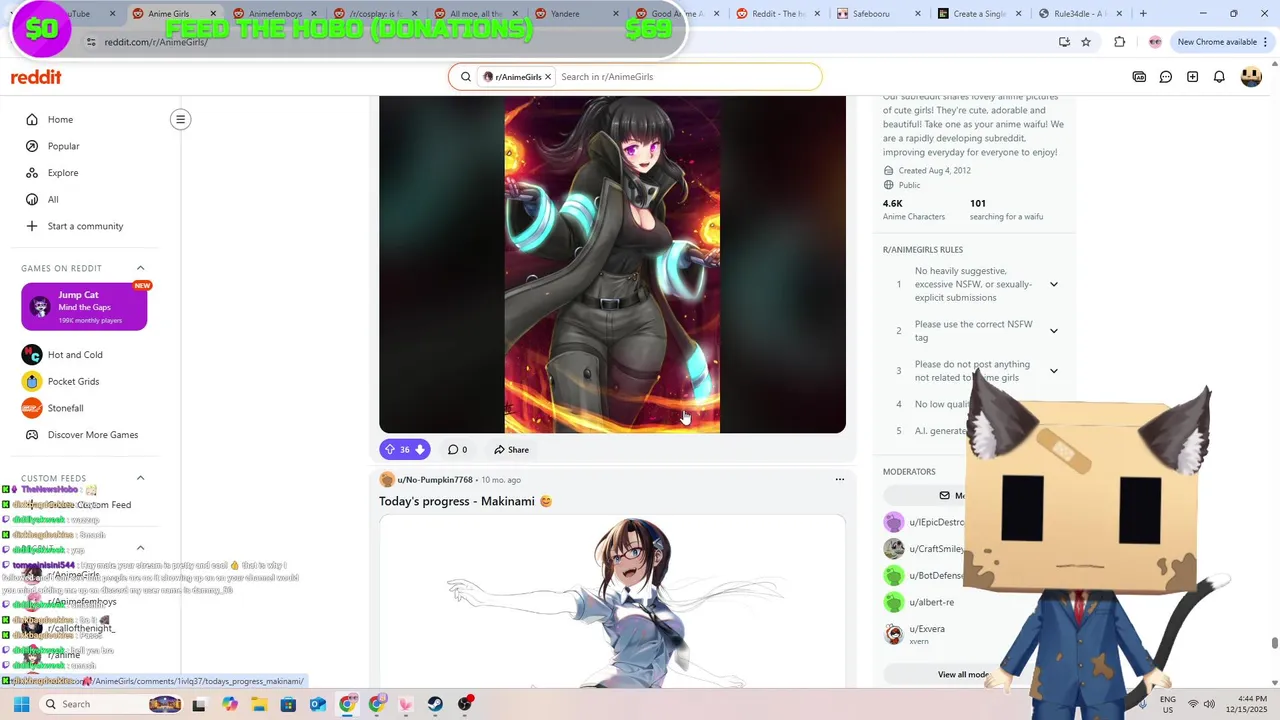Share the fire girl post

[512, 450]
